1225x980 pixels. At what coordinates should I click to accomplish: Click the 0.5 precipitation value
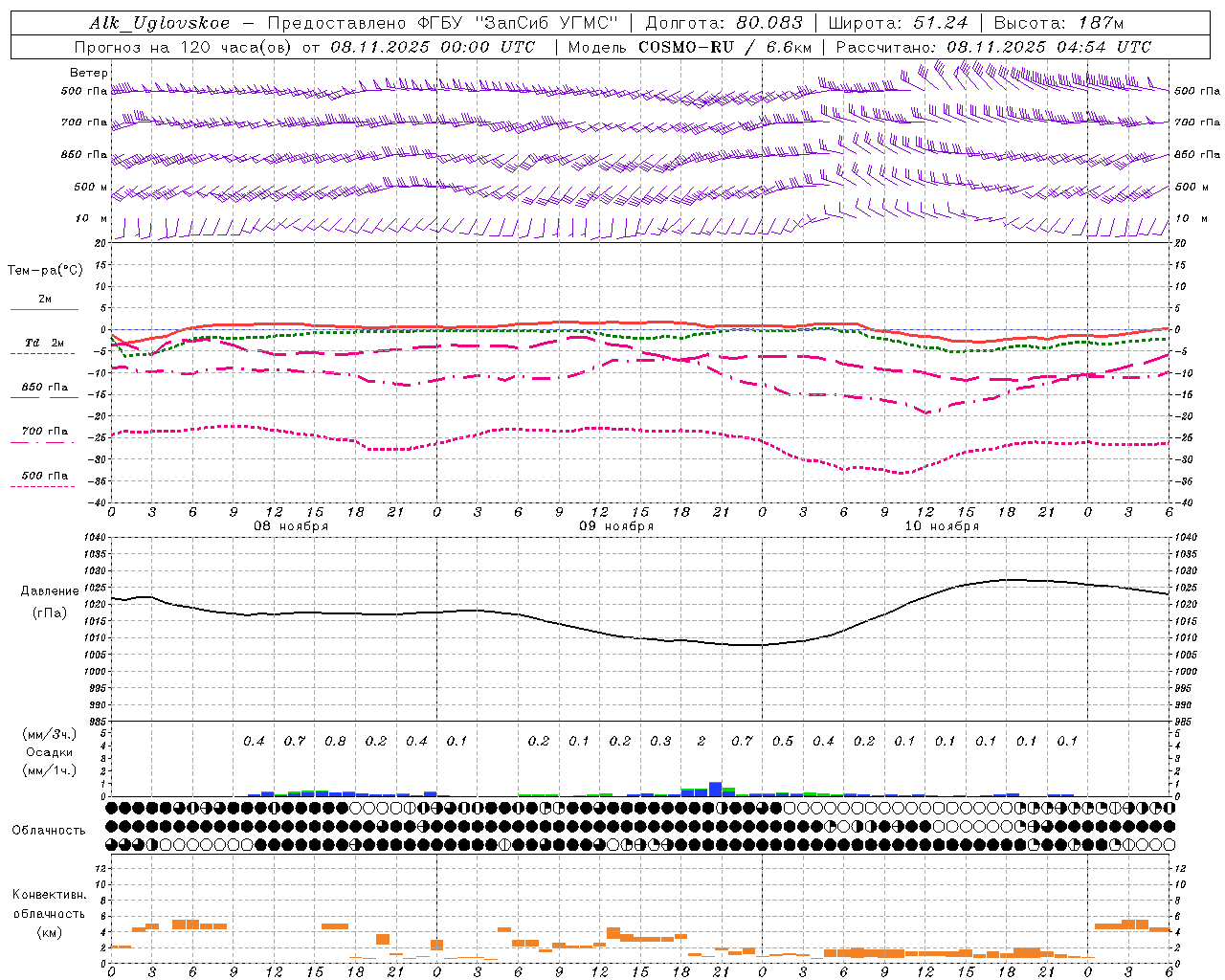click(783, 742)
